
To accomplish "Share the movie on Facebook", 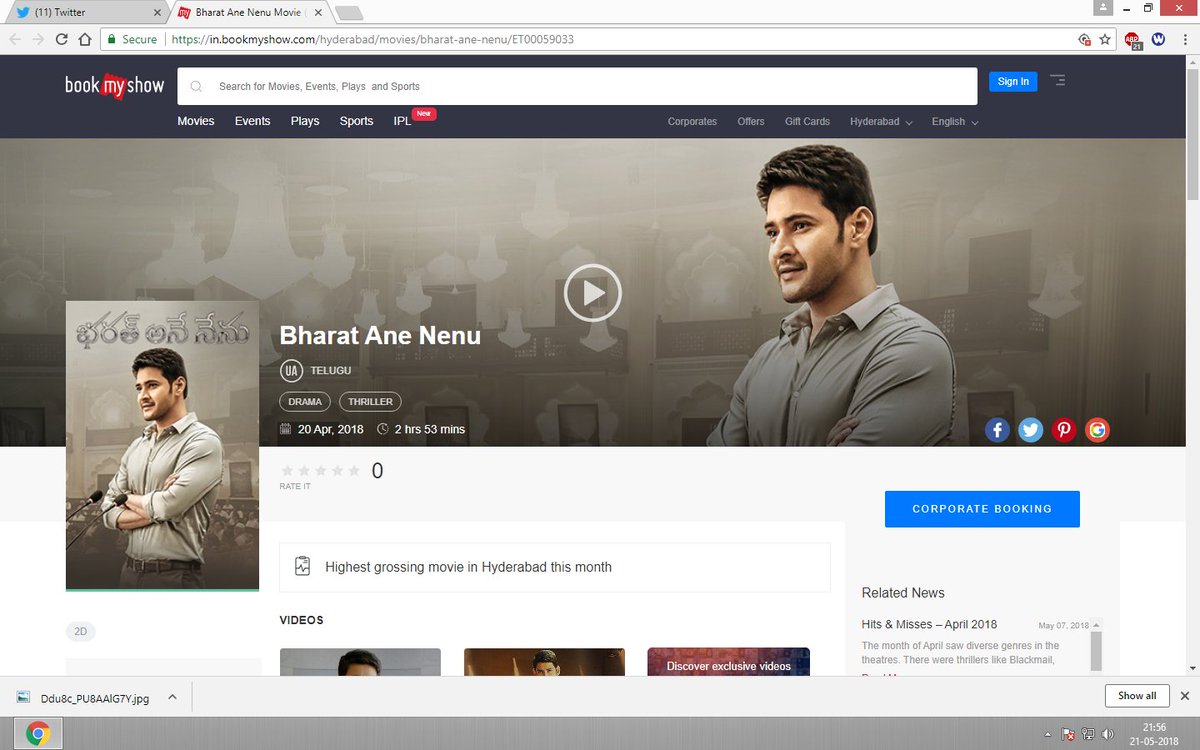I will click(x=997, y=430).
